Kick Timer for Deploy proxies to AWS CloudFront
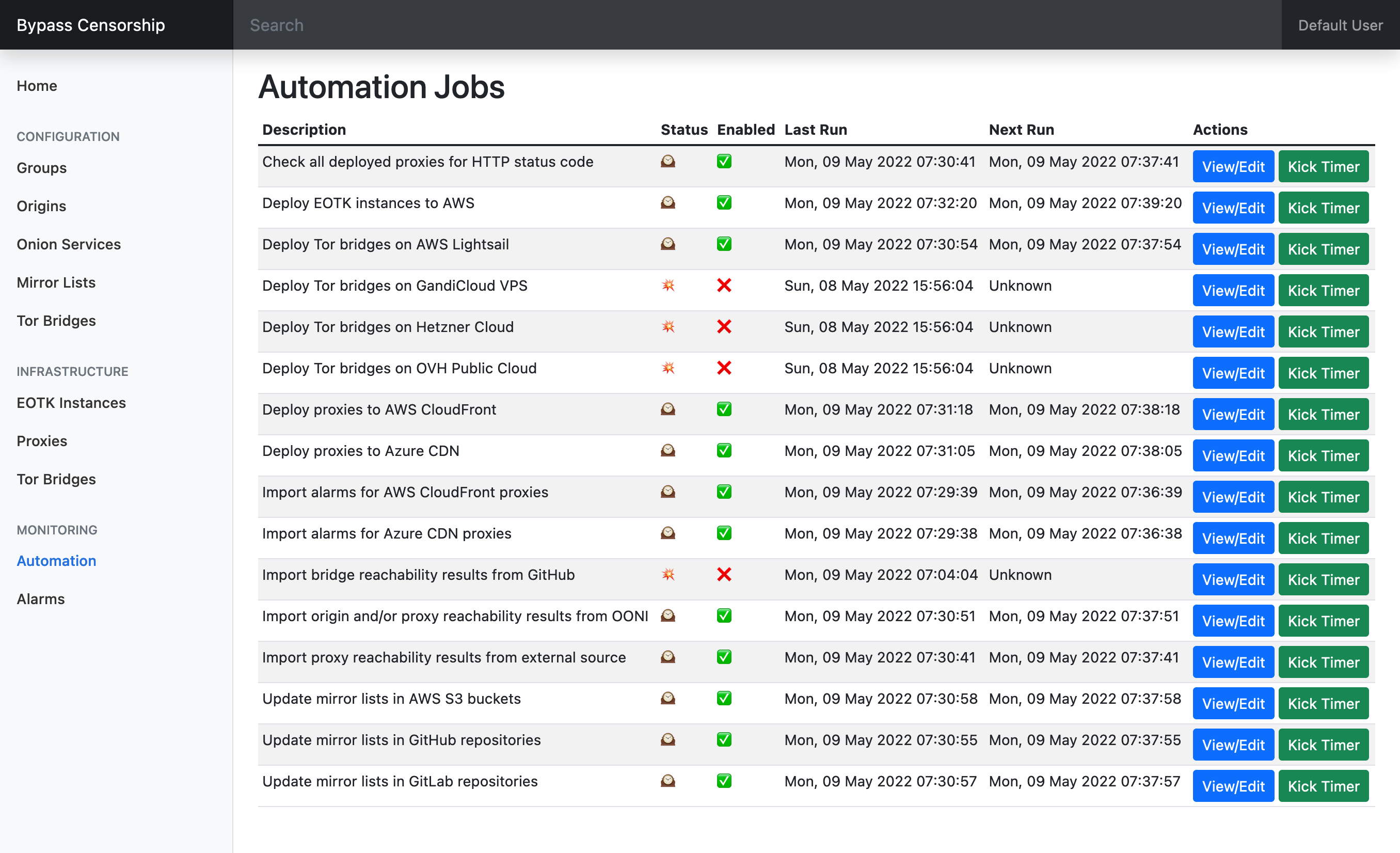Image resolution: width=1400 pixels, height=853 pixels. [x=1323, y=414]
